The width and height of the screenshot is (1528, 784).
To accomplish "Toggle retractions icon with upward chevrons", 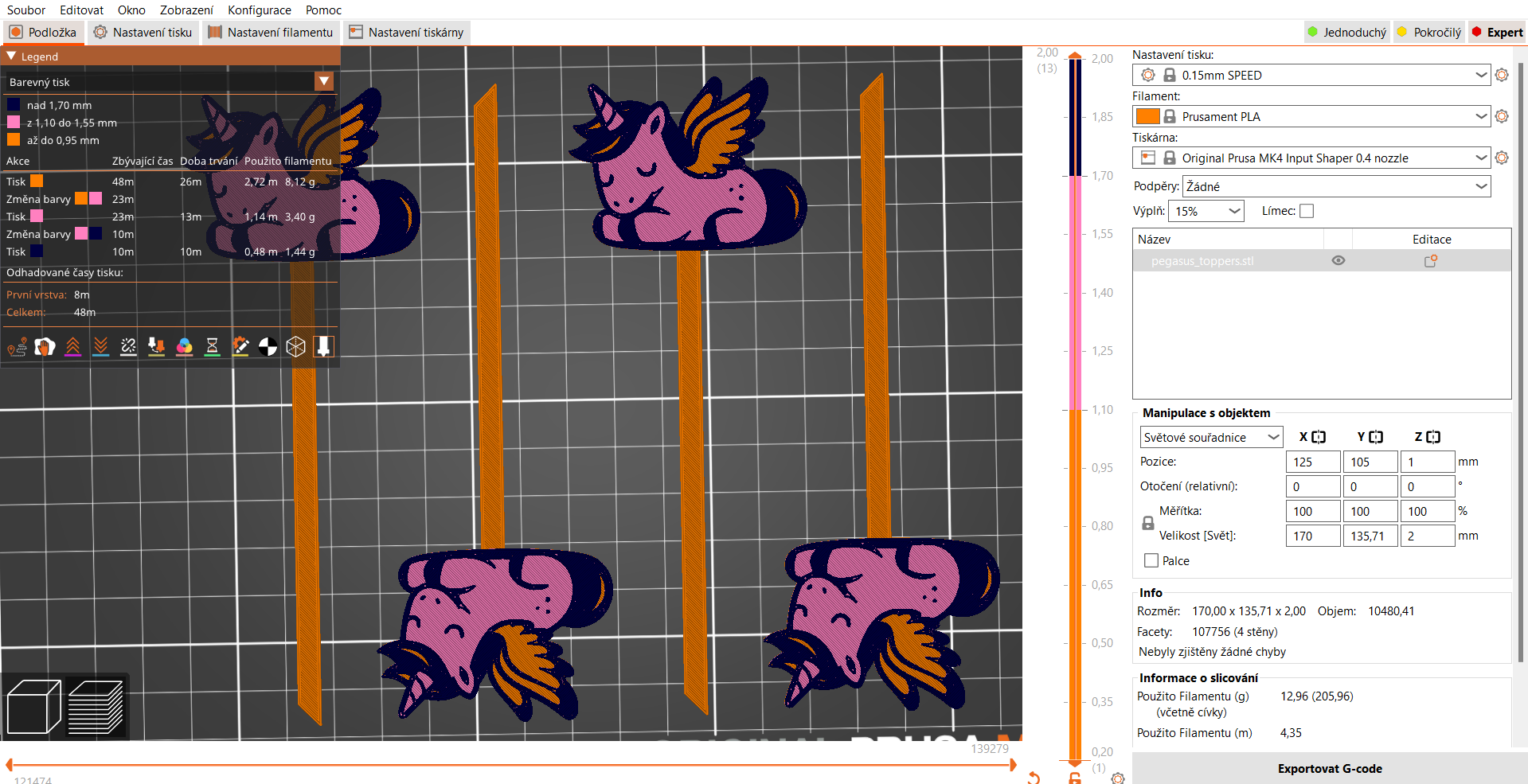I will pos(72,347).
